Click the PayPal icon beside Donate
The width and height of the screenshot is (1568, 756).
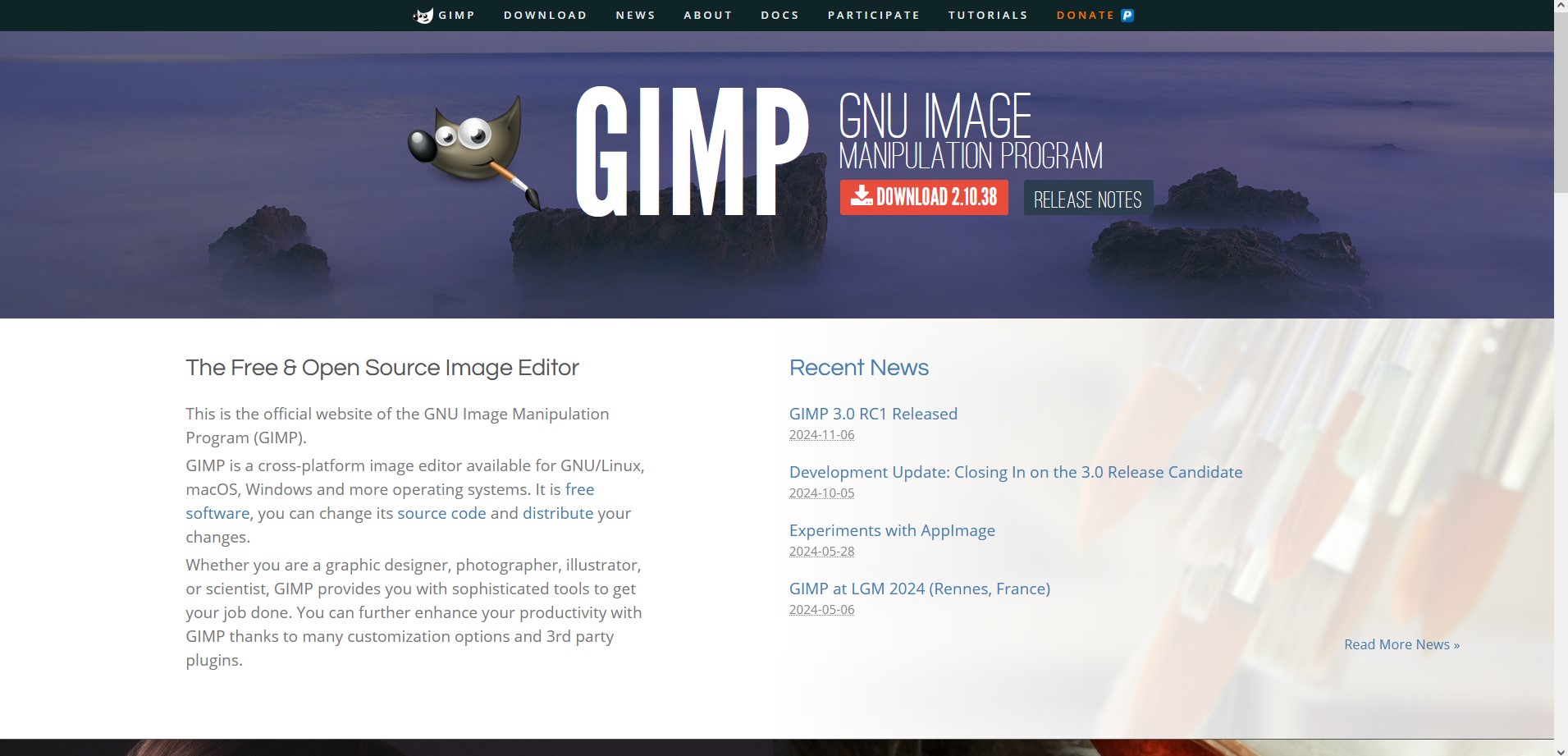[1127, 16]
